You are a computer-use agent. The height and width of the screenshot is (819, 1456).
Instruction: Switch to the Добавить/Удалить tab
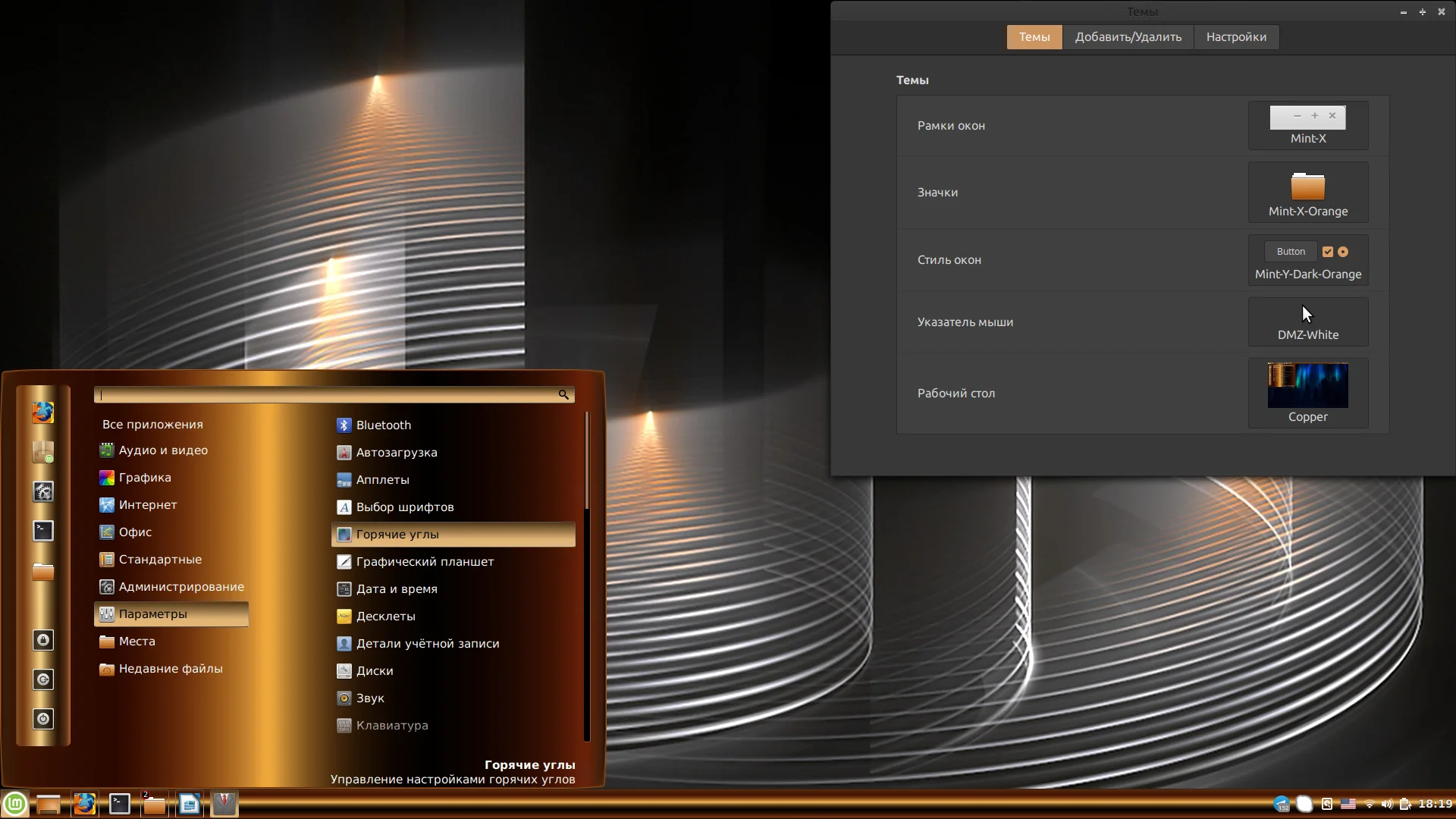[x=1128, y=37]
